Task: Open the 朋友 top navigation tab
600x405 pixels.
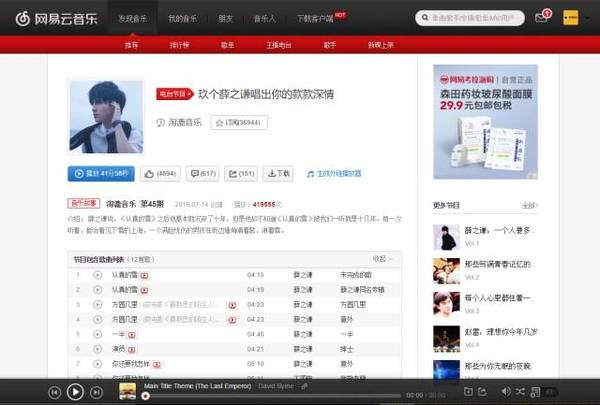Action: coord(225,18)
